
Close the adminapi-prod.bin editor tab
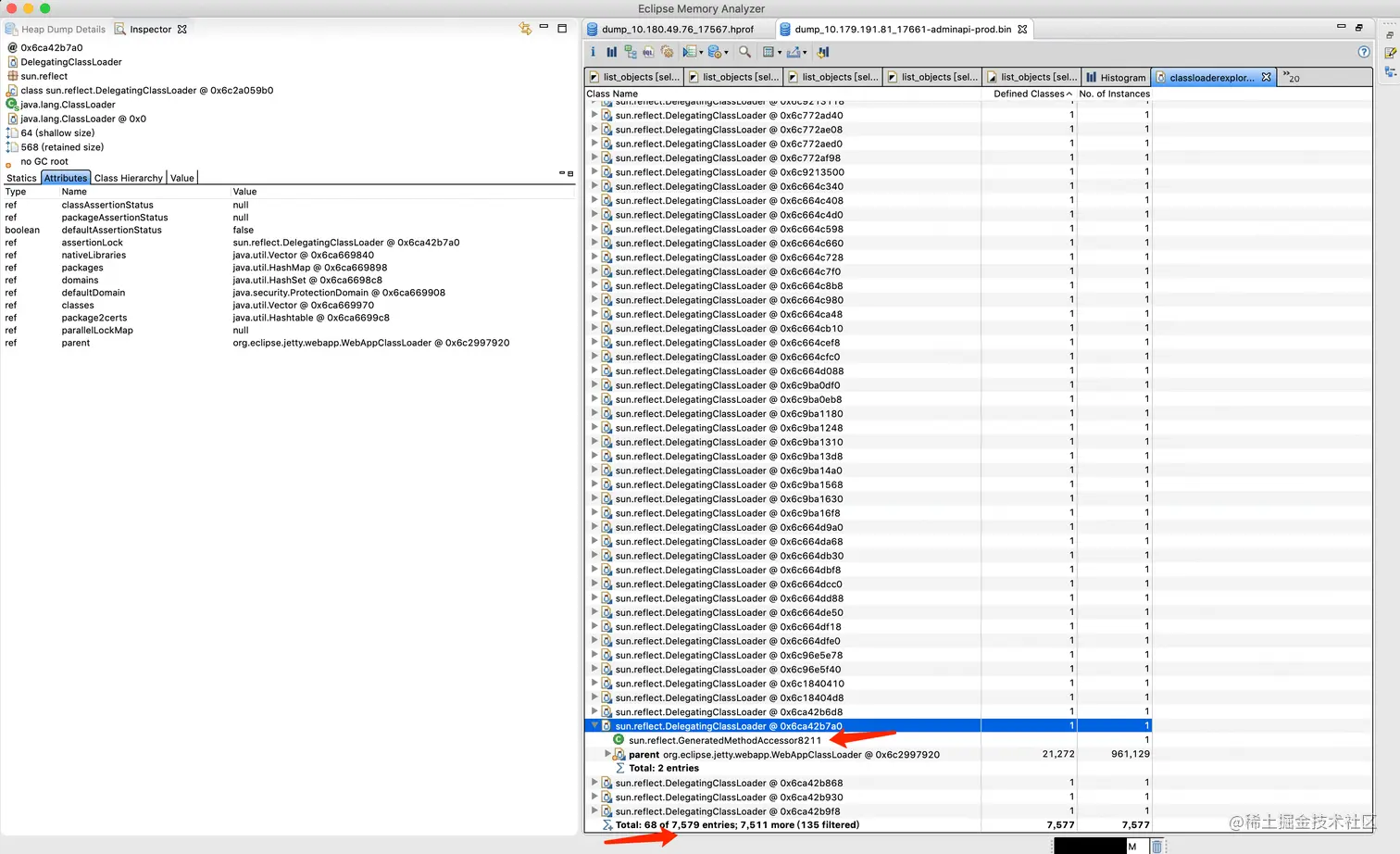[x=1022, y=29]
